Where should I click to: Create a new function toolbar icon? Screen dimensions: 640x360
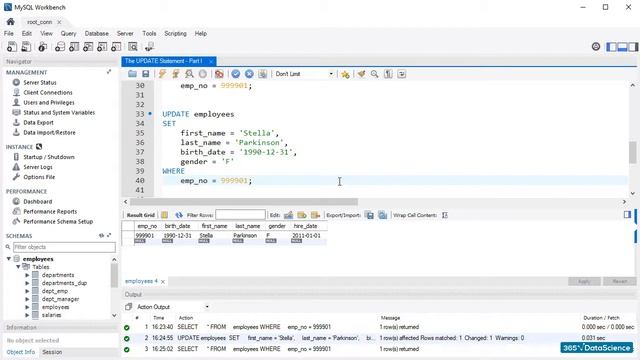point(116,47)
